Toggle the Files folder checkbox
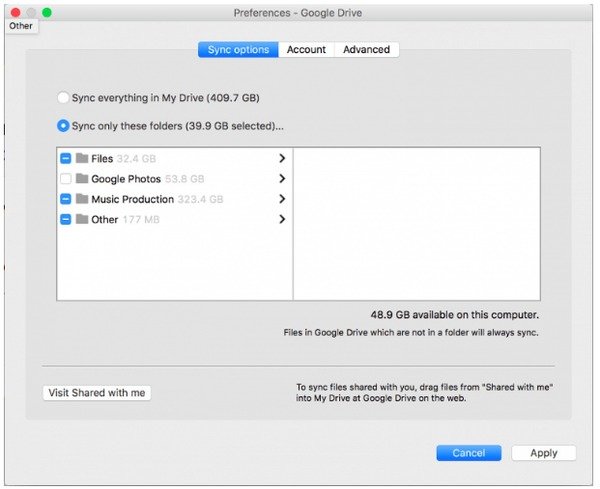The image size is (600, 489). [x=66, y=158]
